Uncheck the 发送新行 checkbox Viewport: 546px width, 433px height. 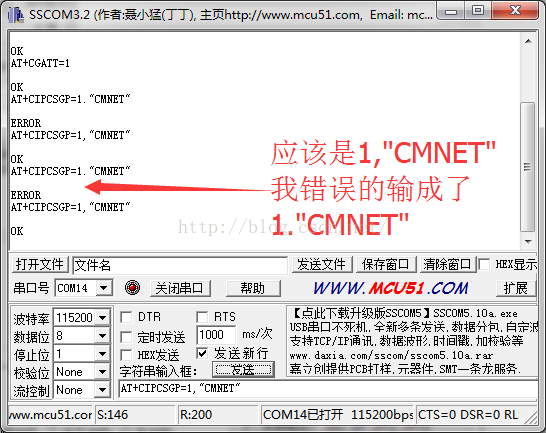[202, 353]
